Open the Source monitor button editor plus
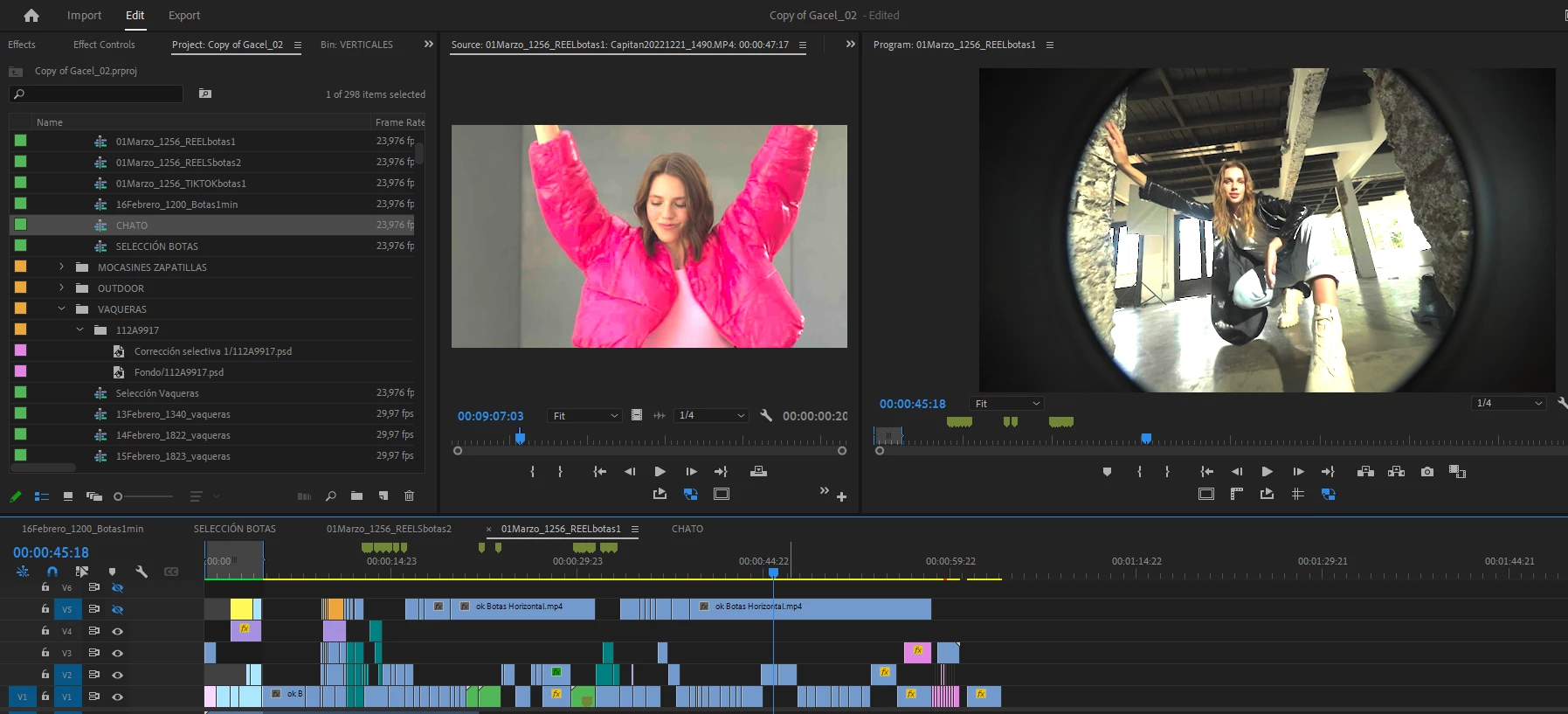Screen dimensions: 1568x714 (841, 497)
